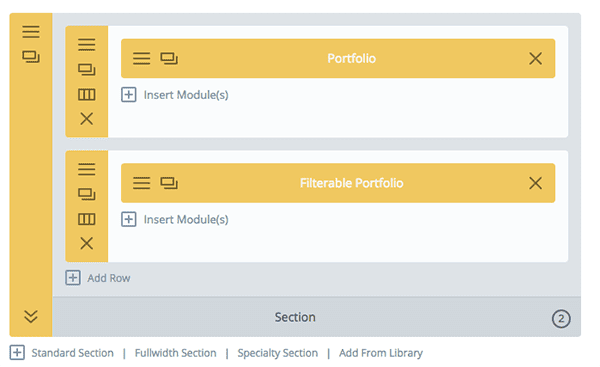600x367 pixels.
Task: Insert Module(s) below the Portfolio module
Action: click(x=175, y=95)
